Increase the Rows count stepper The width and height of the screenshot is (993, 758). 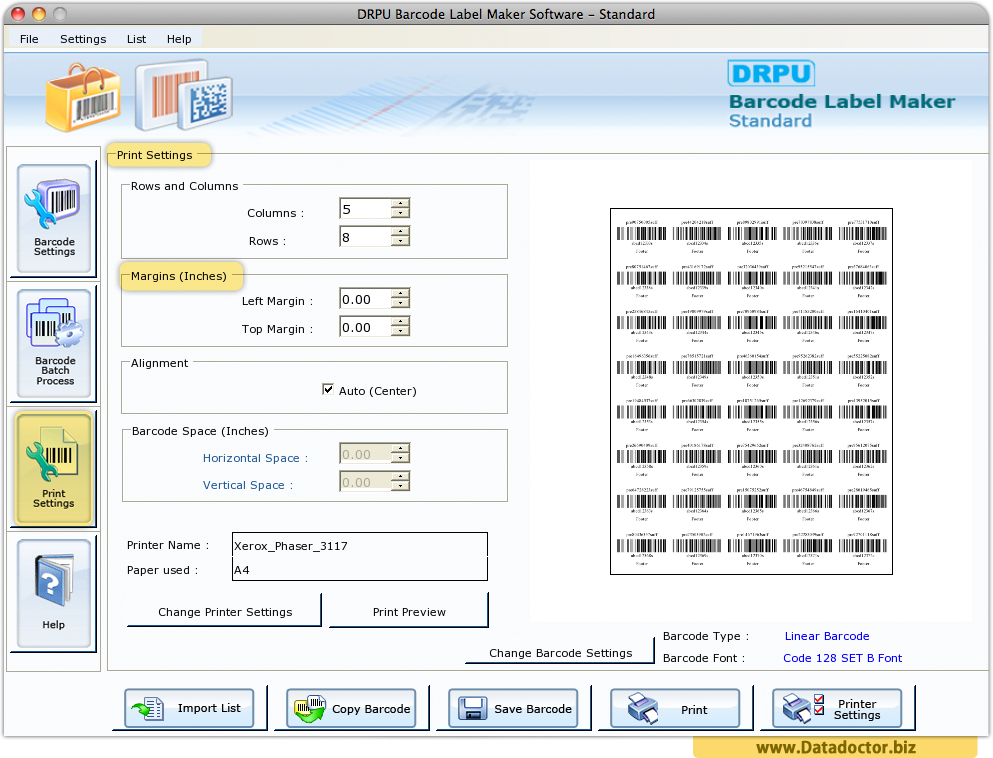pyautogui.click(x=400, y=232)
